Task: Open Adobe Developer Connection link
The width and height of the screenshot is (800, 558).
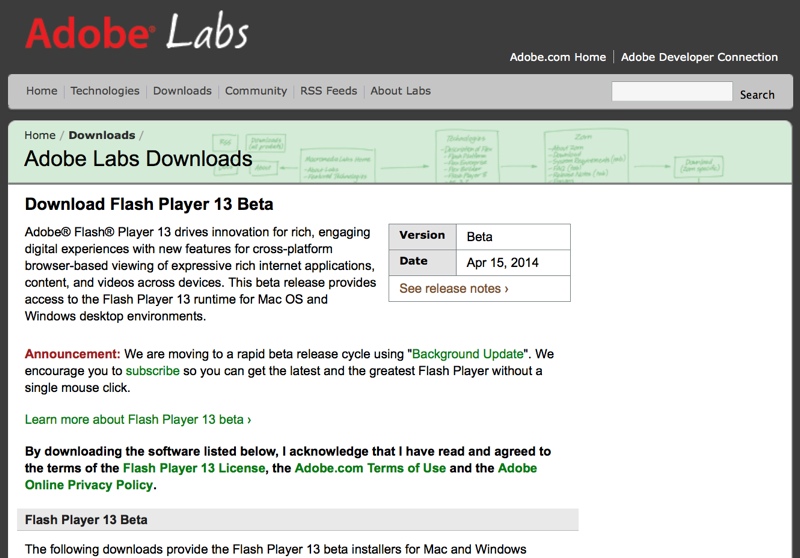Action: tap(699, 57)
